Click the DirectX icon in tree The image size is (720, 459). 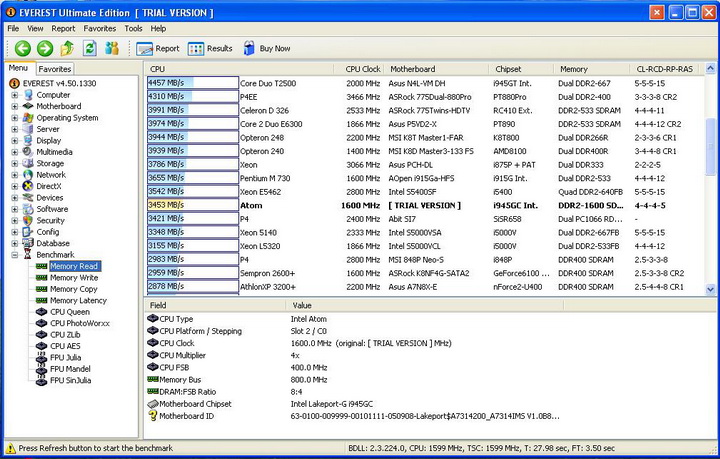pos(28,186)
